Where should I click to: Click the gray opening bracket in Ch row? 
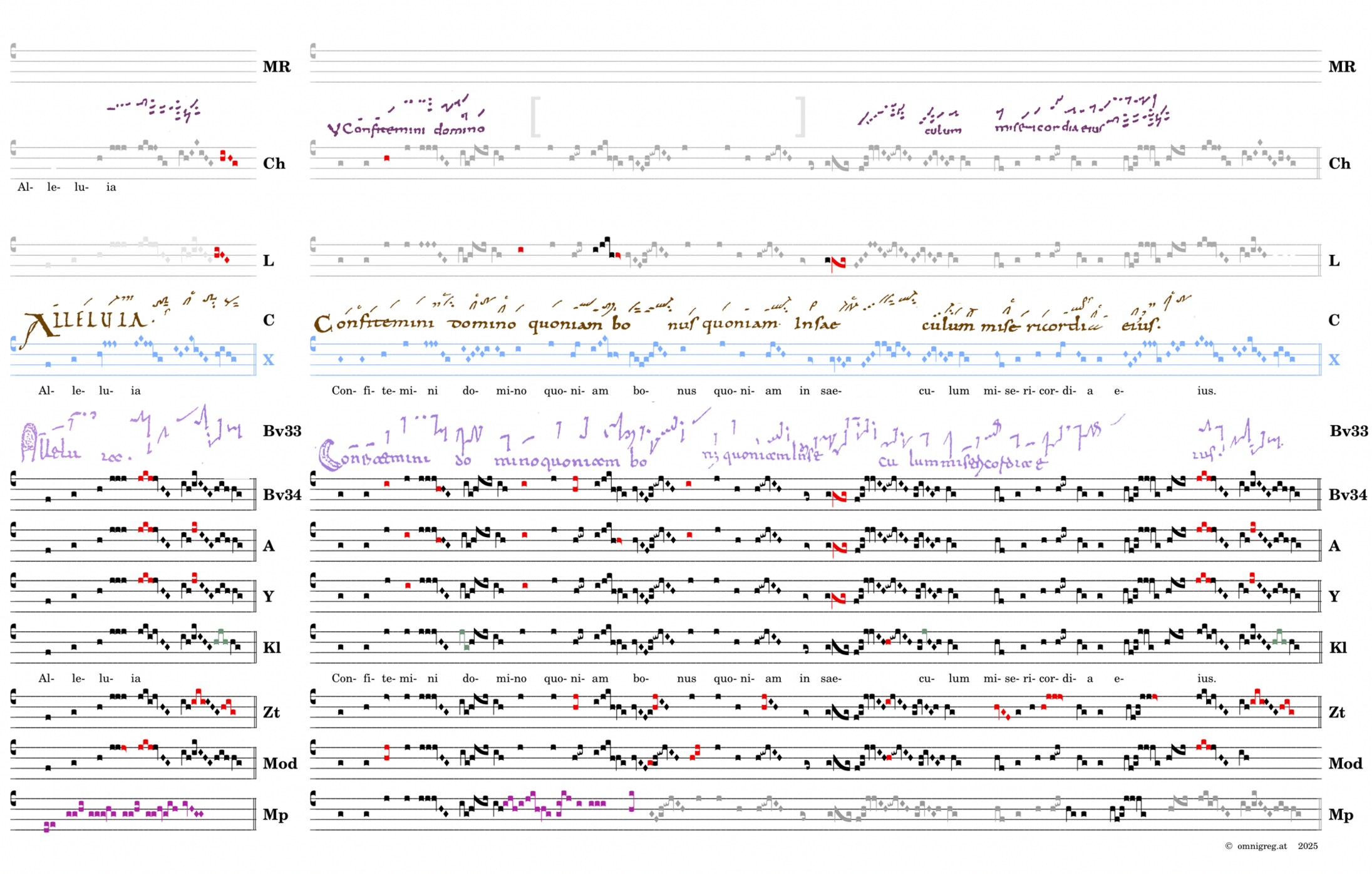(534, 116)
